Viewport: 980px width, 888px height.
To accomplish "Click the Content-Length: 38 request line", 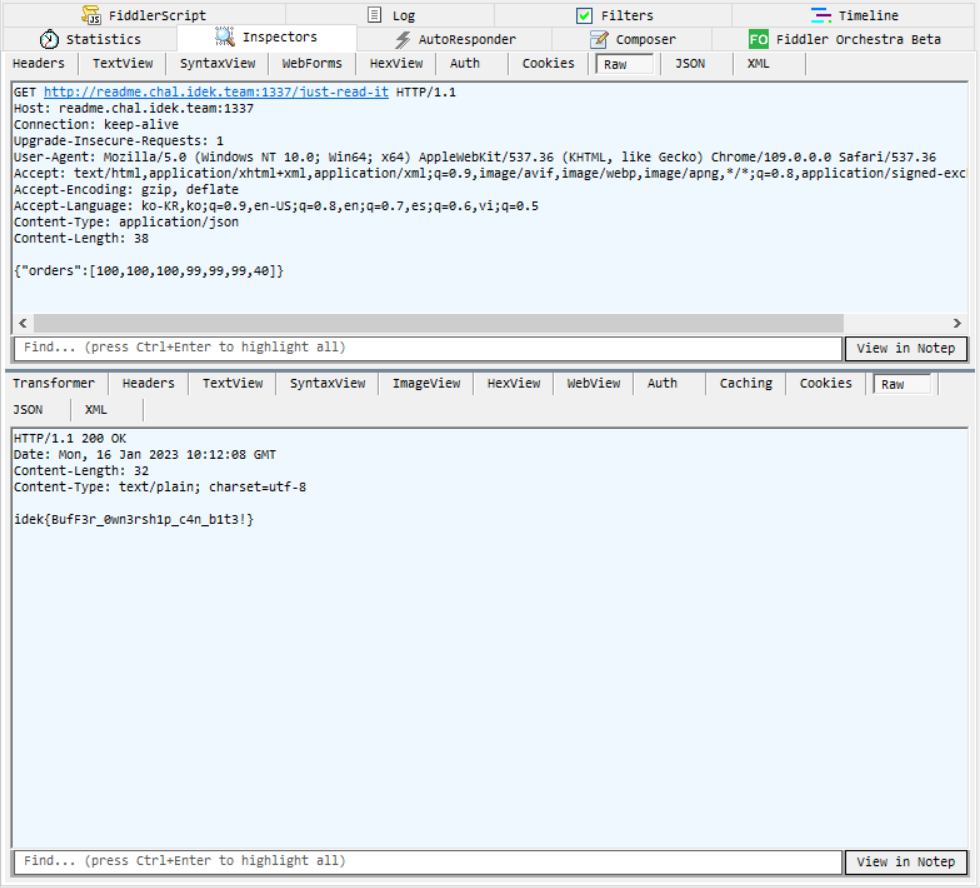I will coord(81,239).
